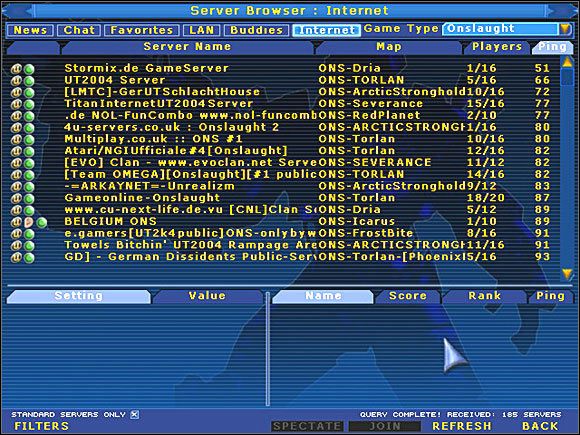
Task: Click the UT icon for [Team OMEGA] server
Action: (16, 175)
